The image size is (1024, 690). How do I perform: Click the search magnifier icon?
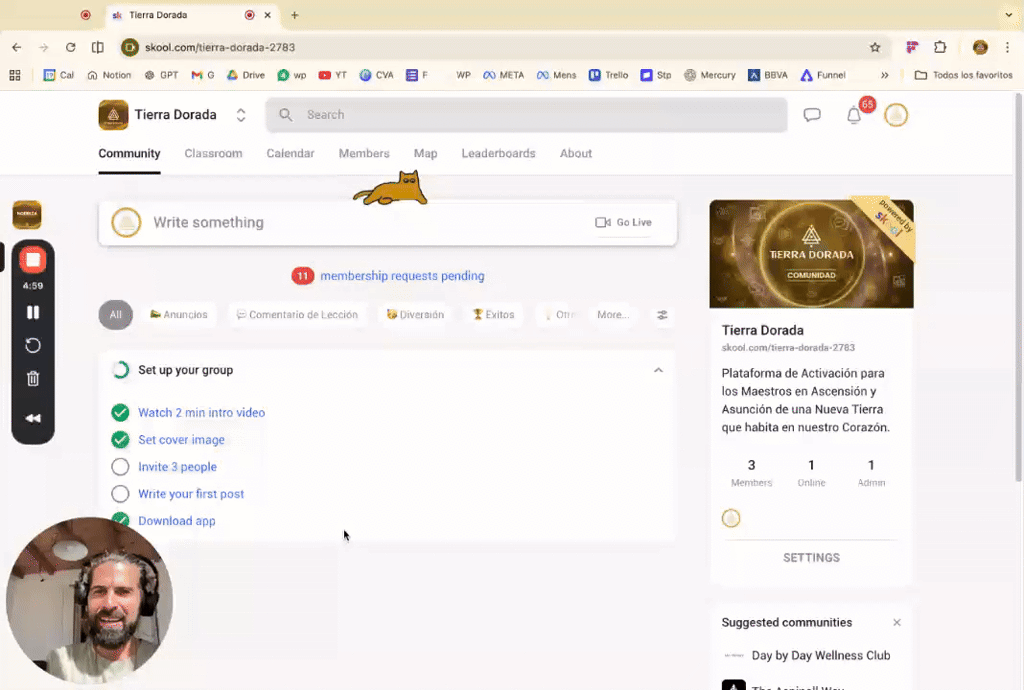(x=285, y=115)
